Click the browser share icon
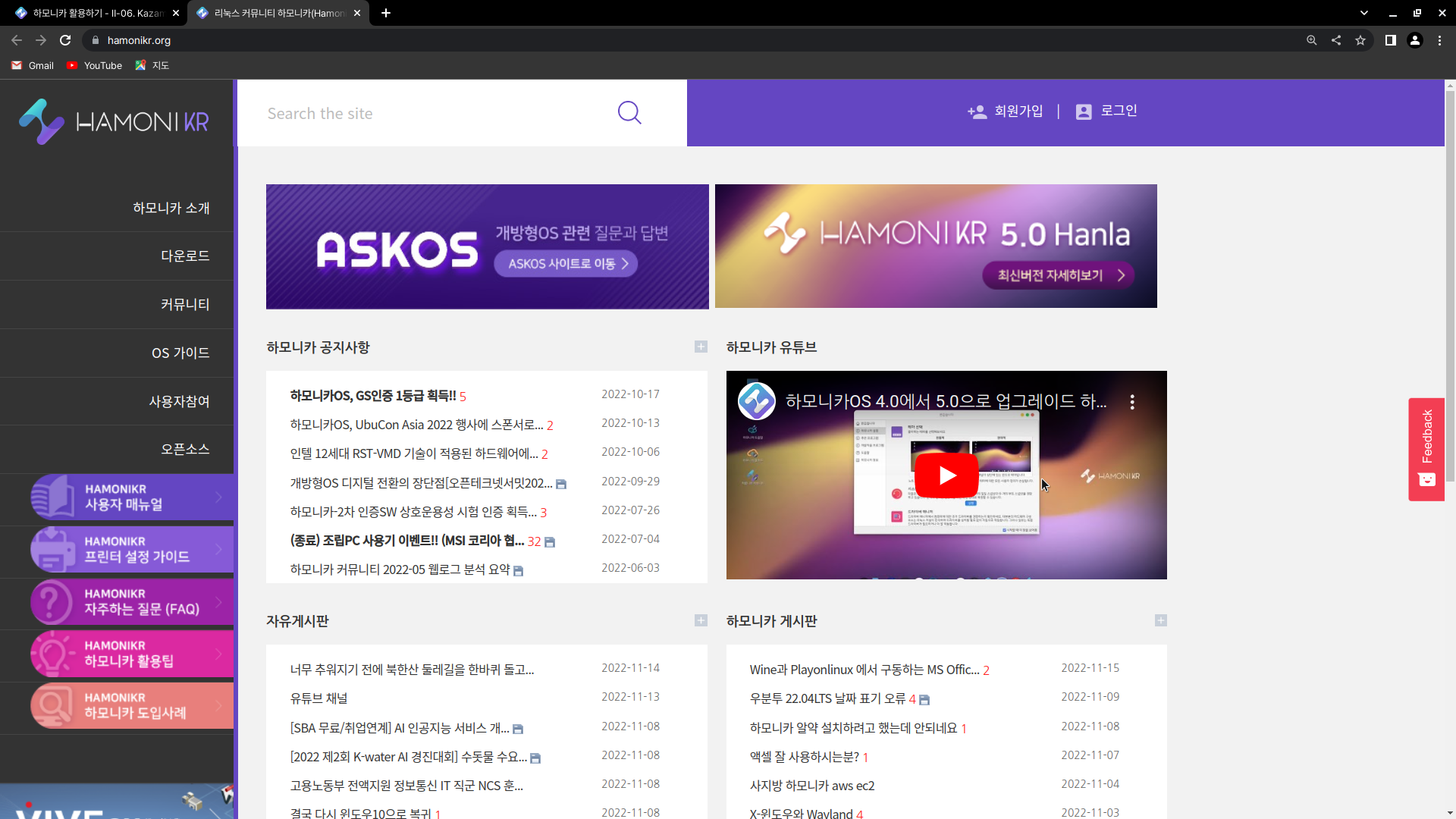Image resolution: width=1456 pixels, height=819 pixels. [1336, 40]
